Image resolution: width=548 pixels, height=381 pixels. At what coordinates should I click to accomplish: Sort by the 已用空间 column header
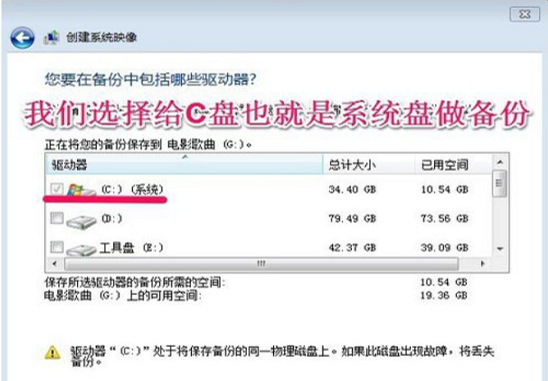(453, 165)
